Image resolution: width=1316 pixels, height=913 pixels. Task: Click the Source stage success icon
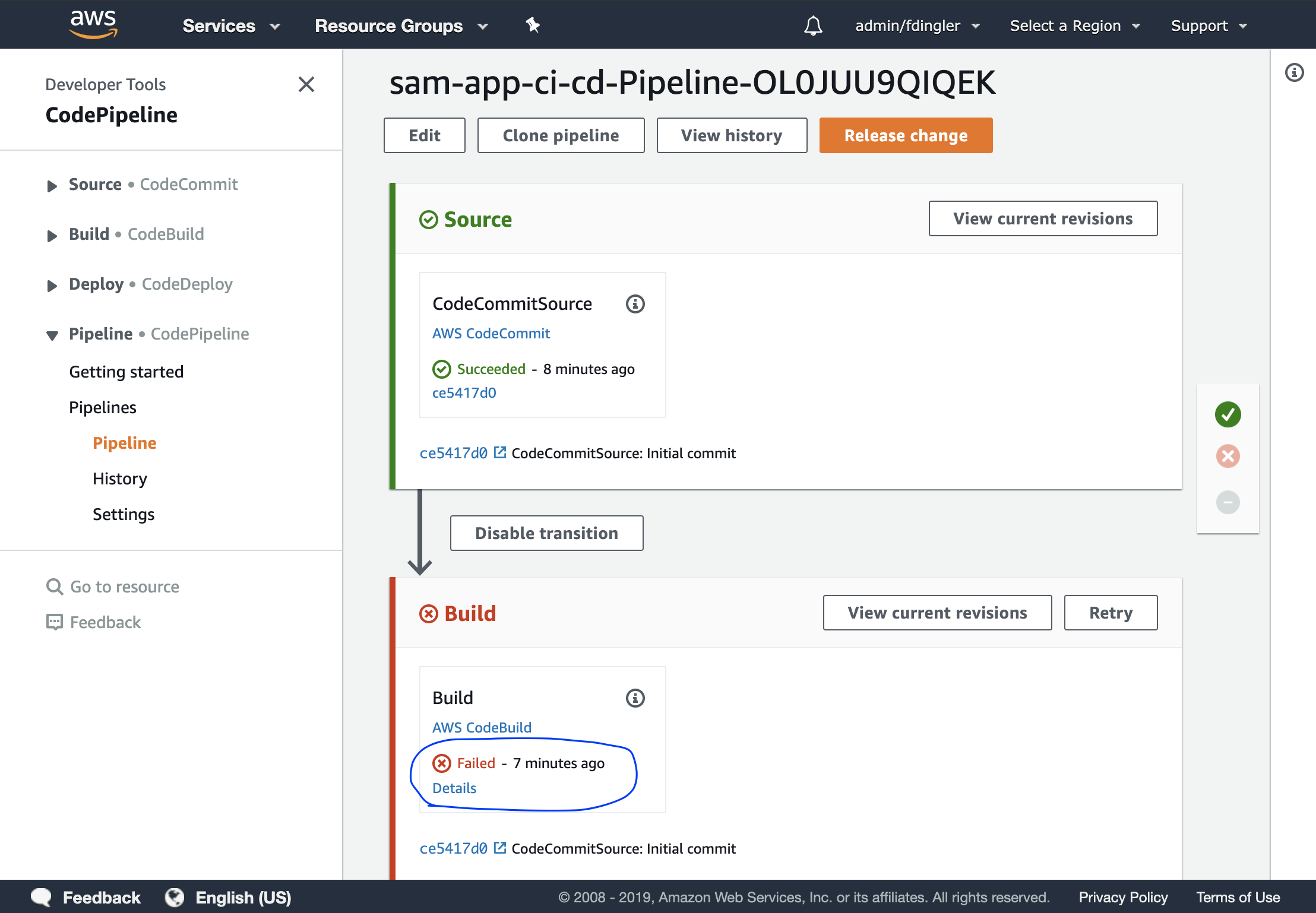tap(429, 220)
